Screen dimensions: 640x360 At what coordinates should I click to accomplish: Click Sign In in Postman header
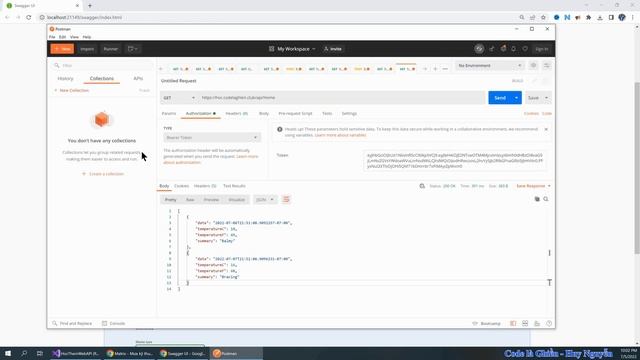[x=542, y=49]
